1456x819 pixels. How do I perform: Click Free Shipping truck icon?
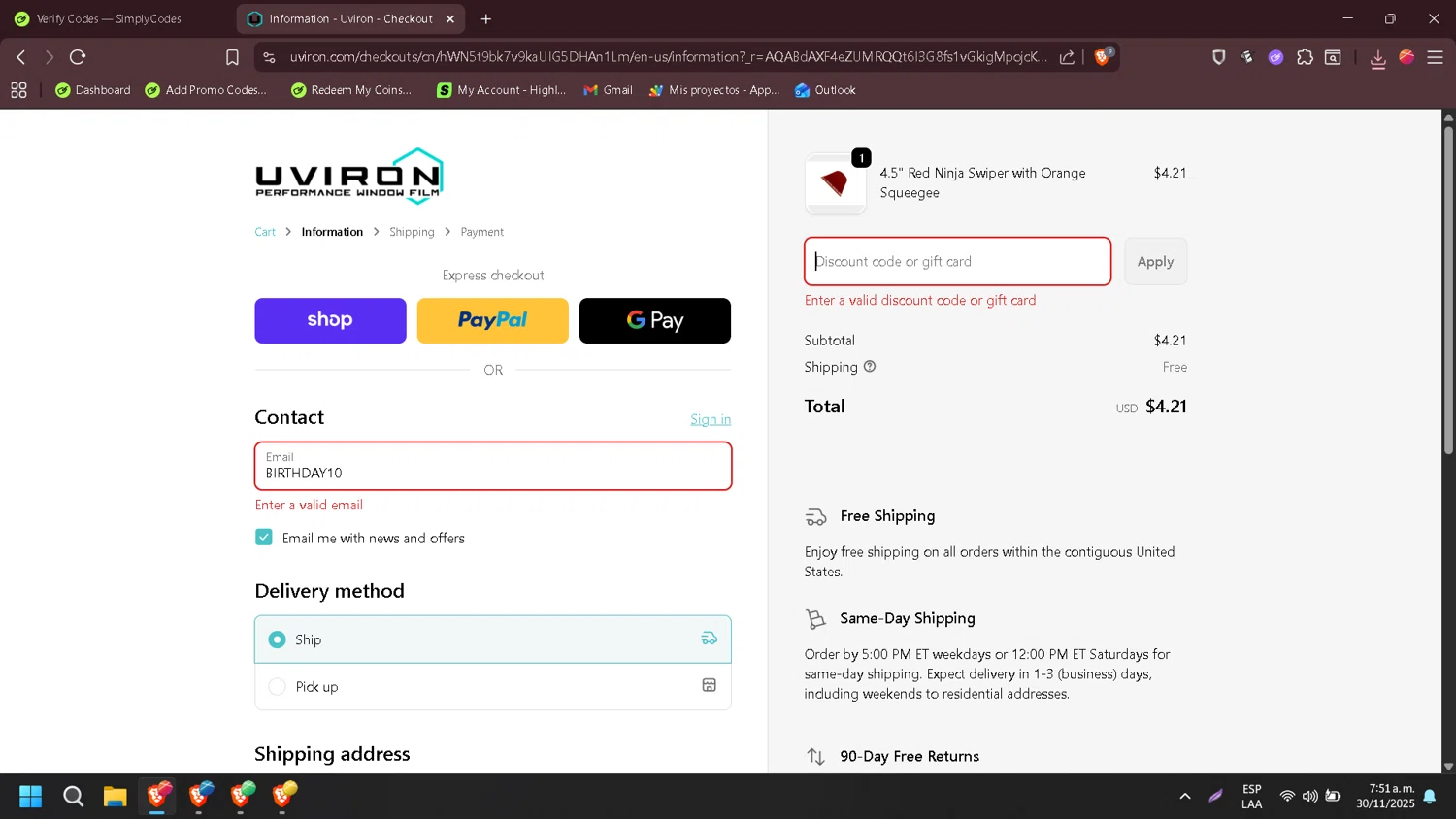(x=816, y=517)
